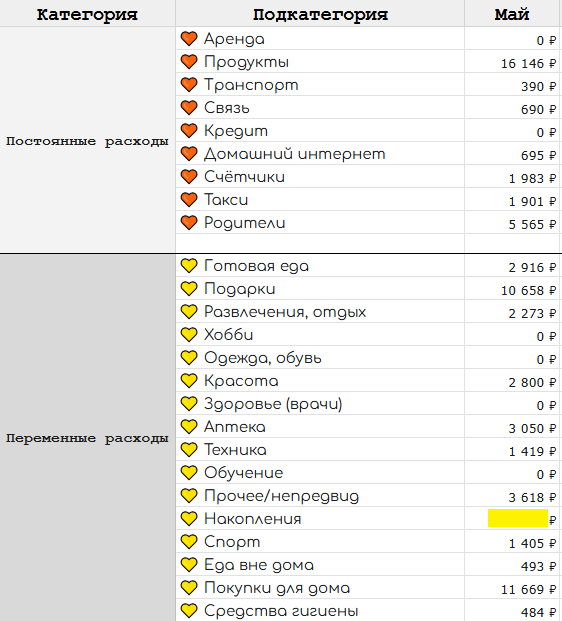Select the Продукты amount 16 146 ₽
The height and width of the screenshot is (621, 562).
(x=528, y=63)
